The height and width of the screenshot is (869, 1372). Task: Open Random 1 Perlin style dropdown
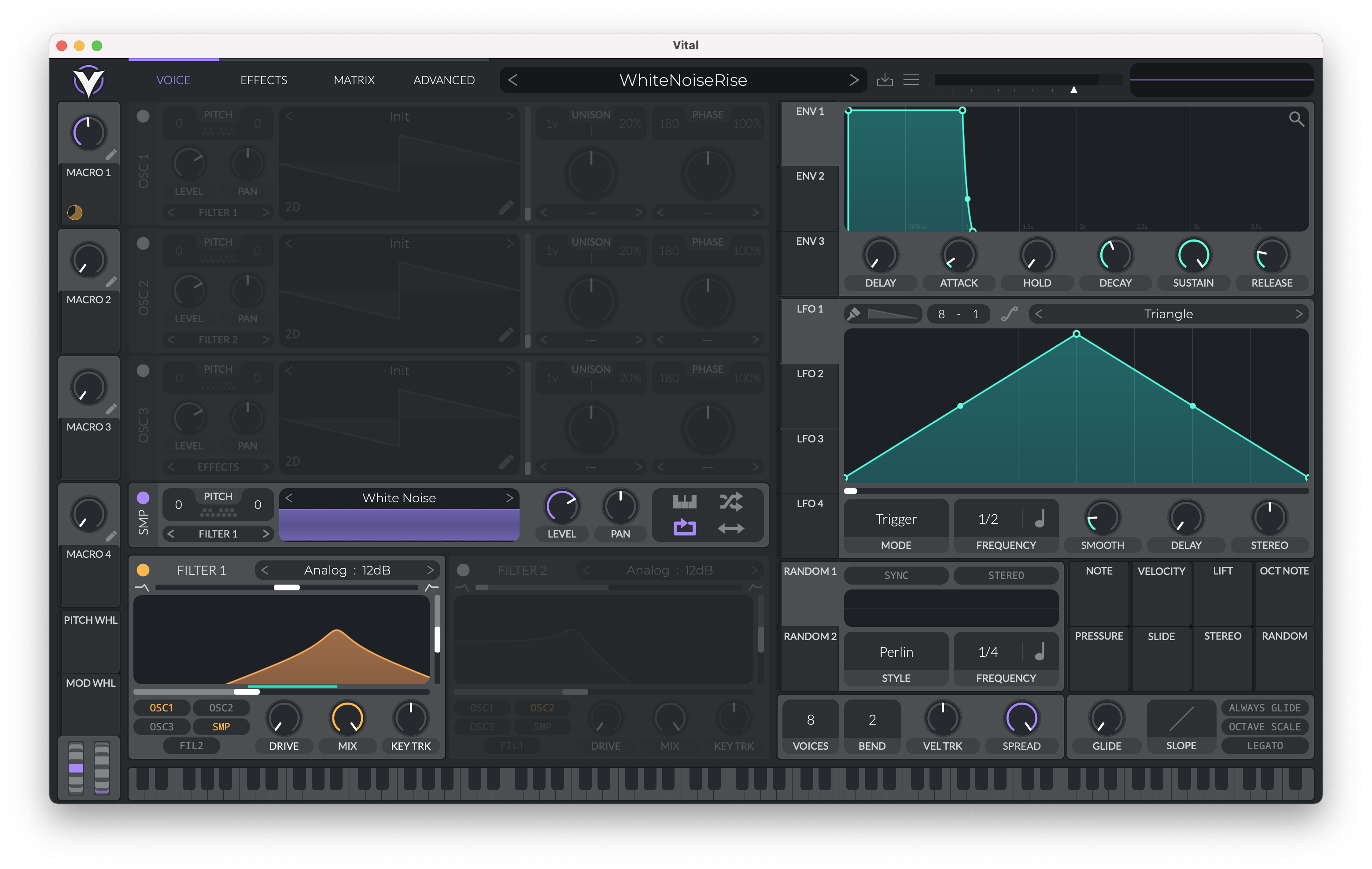click(x=896, y=652)
